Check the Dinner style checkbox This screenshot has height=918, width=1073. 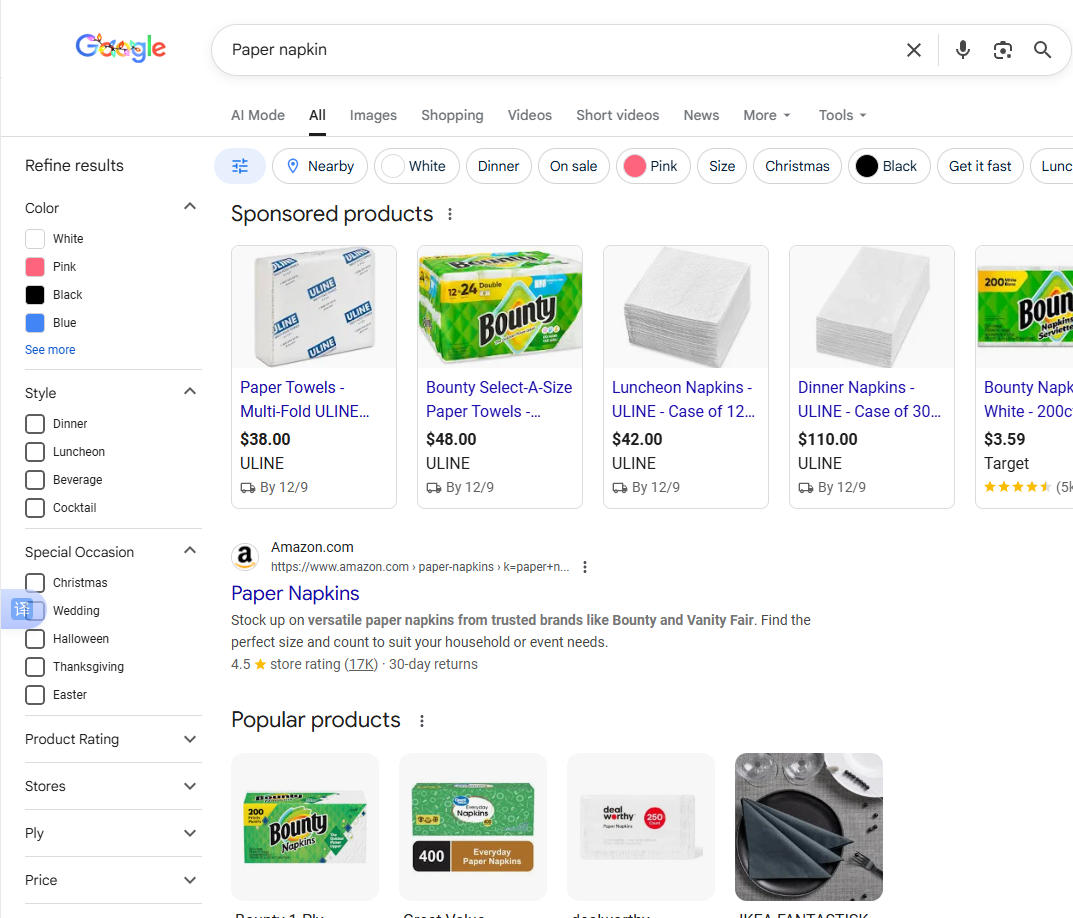[35, 424]
